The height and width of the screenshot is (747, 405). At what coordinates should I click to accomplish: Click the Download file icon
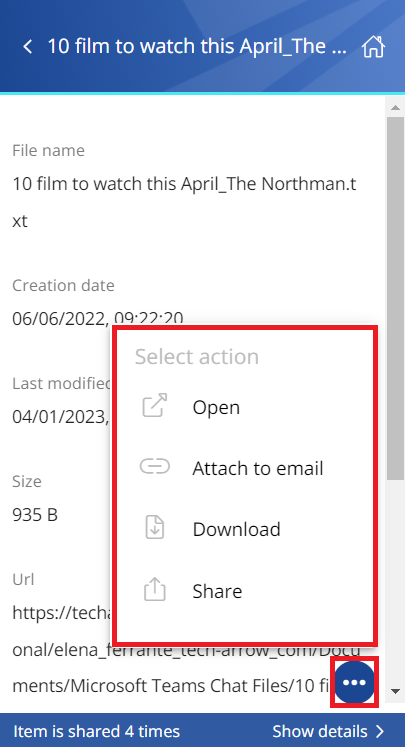click(x=154, y=528)
